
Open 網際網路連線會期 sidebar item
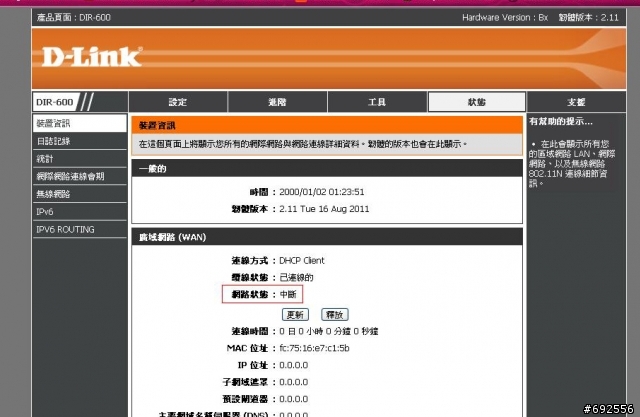[x=80, y=176]
